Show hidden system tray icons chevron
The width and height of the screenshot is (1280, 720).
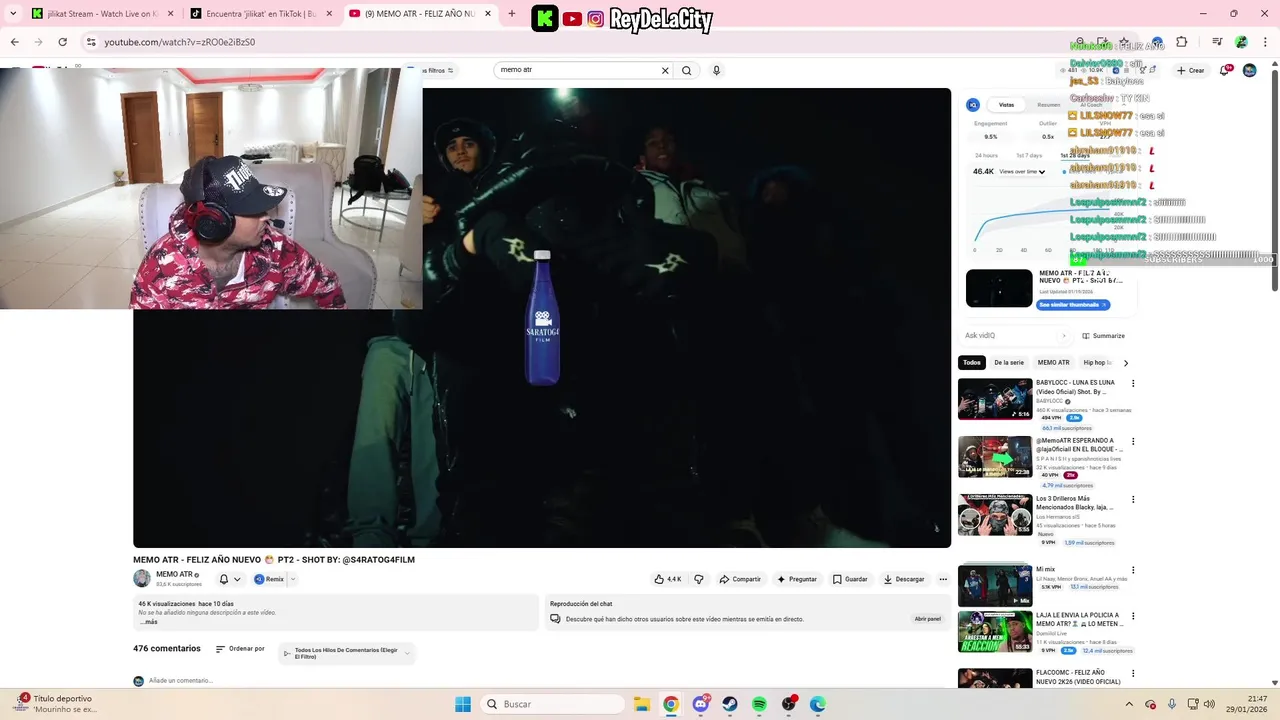click(x=1129, y=704)
